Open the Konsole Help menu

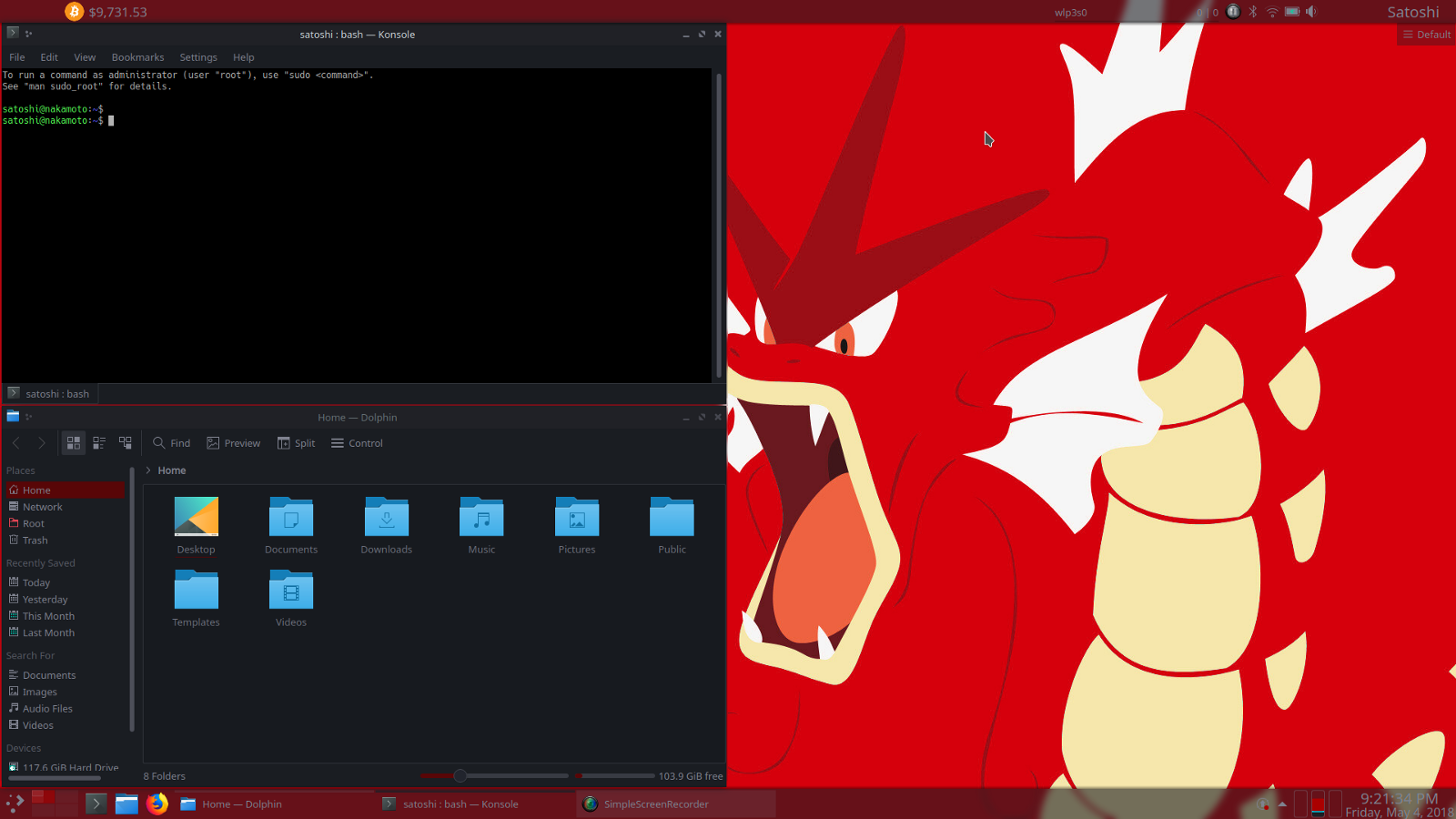244,57
